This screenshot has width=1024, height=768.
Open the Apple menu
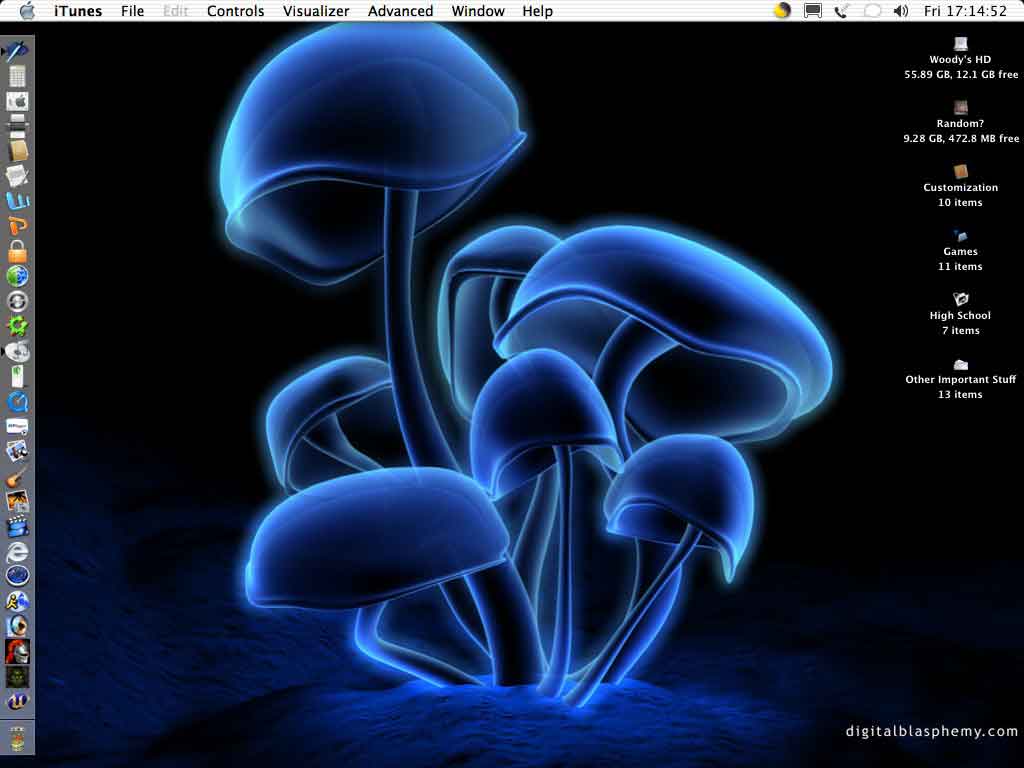coord(27,10)
